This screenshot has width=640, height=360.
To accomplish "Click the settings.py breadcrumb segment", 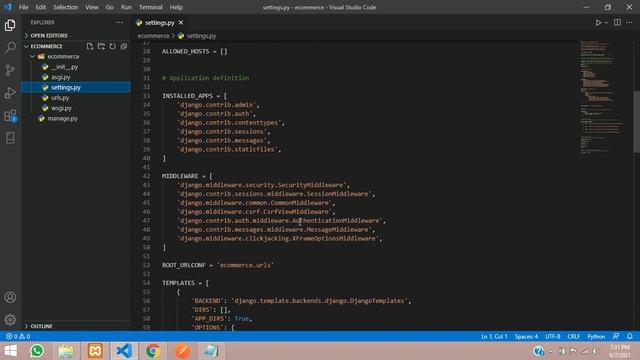I will pyautogui.click(x=197, y=36).
